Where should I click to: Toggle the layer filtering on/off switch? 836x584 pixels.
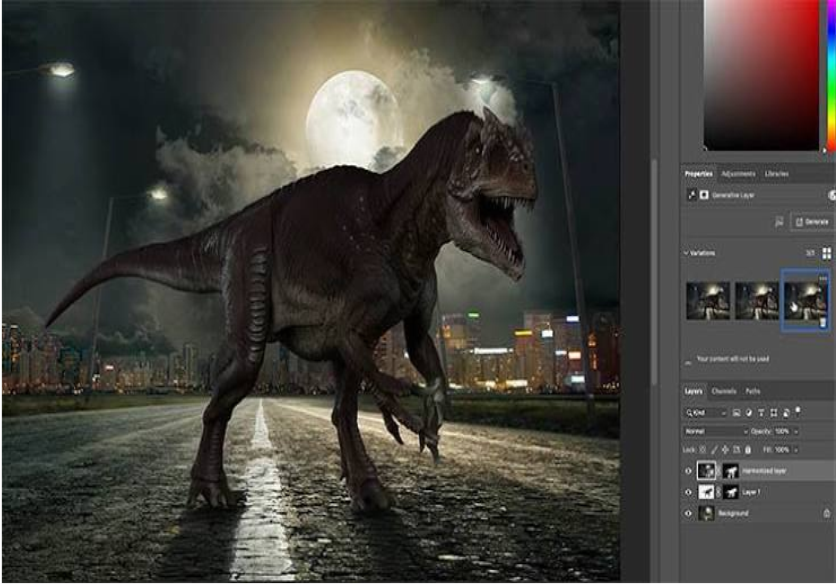pyautogui.click(x=798, y=411)
